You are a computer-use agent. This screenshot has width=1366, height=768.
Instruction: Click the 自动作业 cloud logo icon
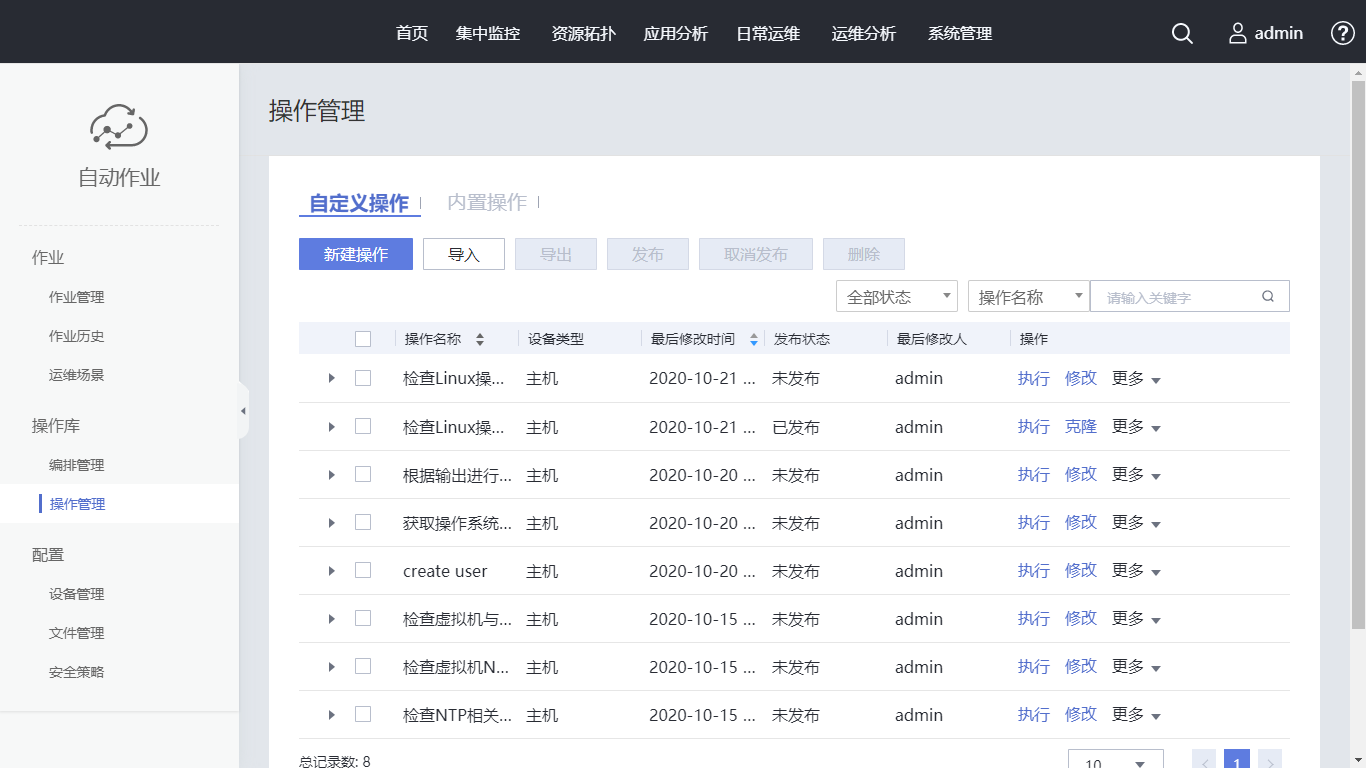point(119,127)
